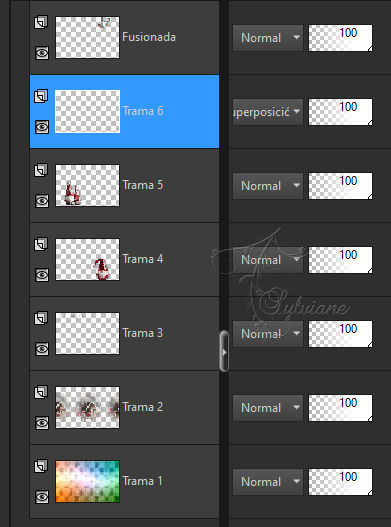Open blend mode dropdown for Trama 6
Viewport: 391px width, 527px height.
pyautogui.click(x=268, y=112)
